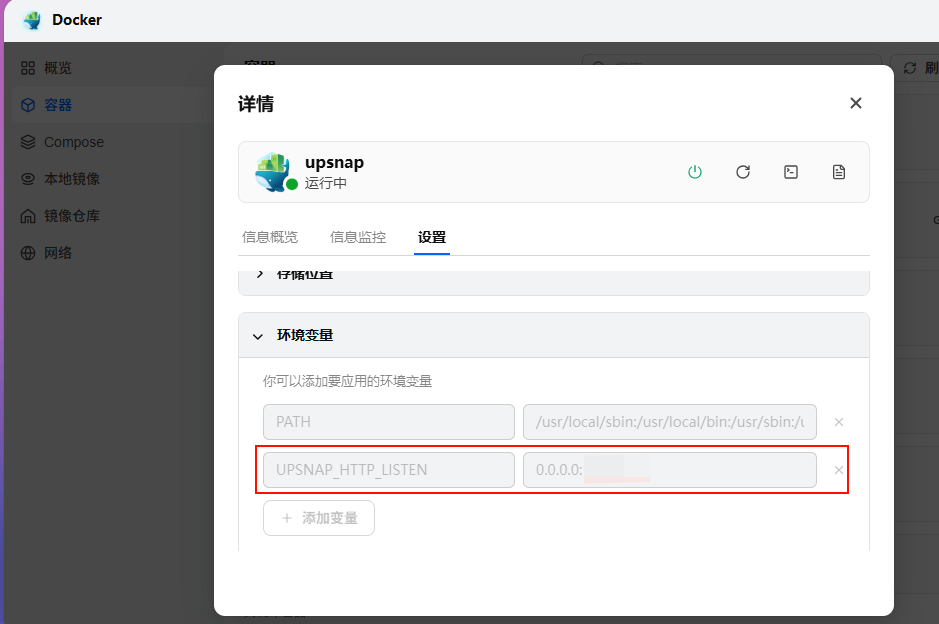The width and height of the screenshot is (939, 624).
Task: Open the 概览 overview sidebar item
Action: tap(46, 68)
